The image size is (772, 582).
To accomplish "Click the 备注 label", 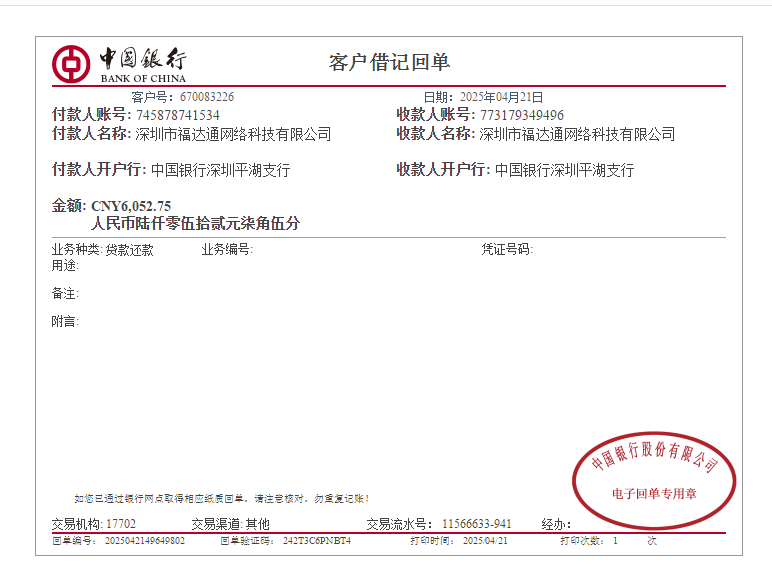I will (x=65, y=293).
